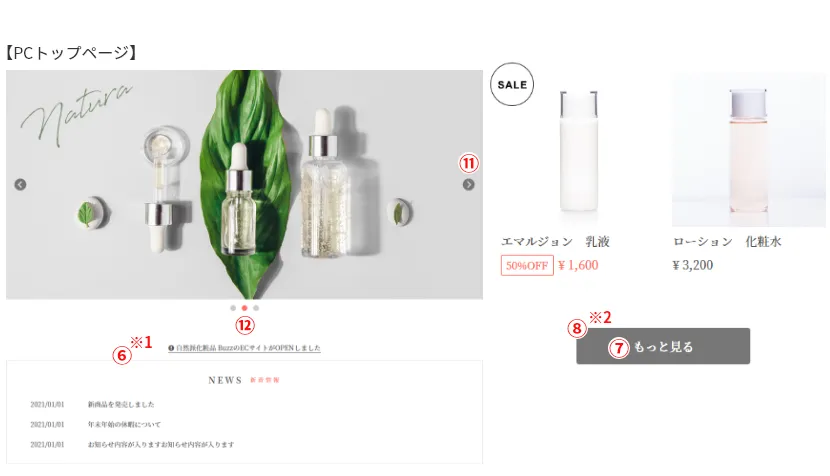This screenshot has width=830, height=476.
Task: Open news item 年末年始の休暇について
Action: click(x=124, y=424)
